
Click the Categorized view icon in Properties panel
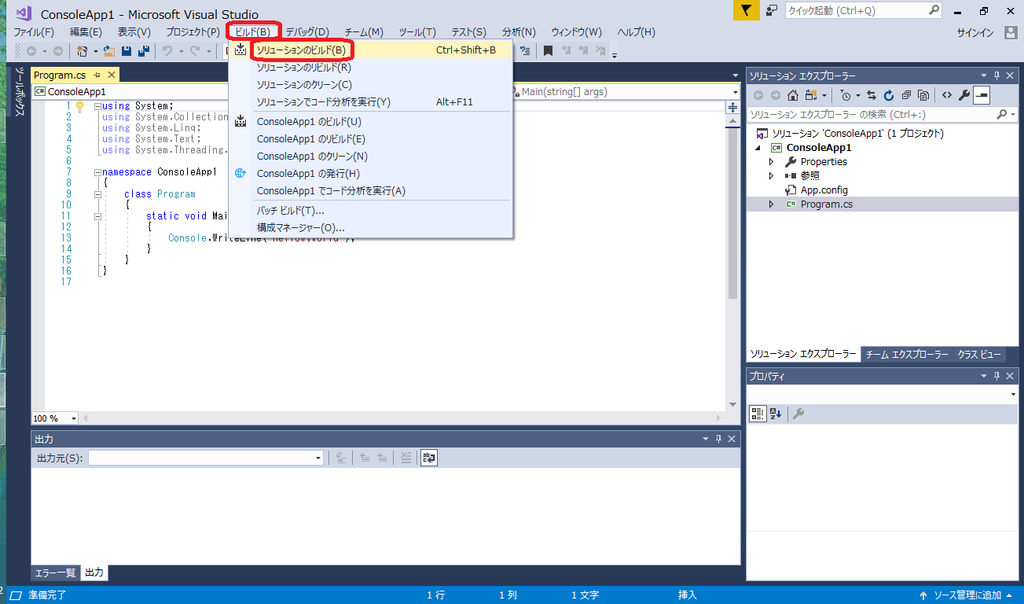[758, 413]
